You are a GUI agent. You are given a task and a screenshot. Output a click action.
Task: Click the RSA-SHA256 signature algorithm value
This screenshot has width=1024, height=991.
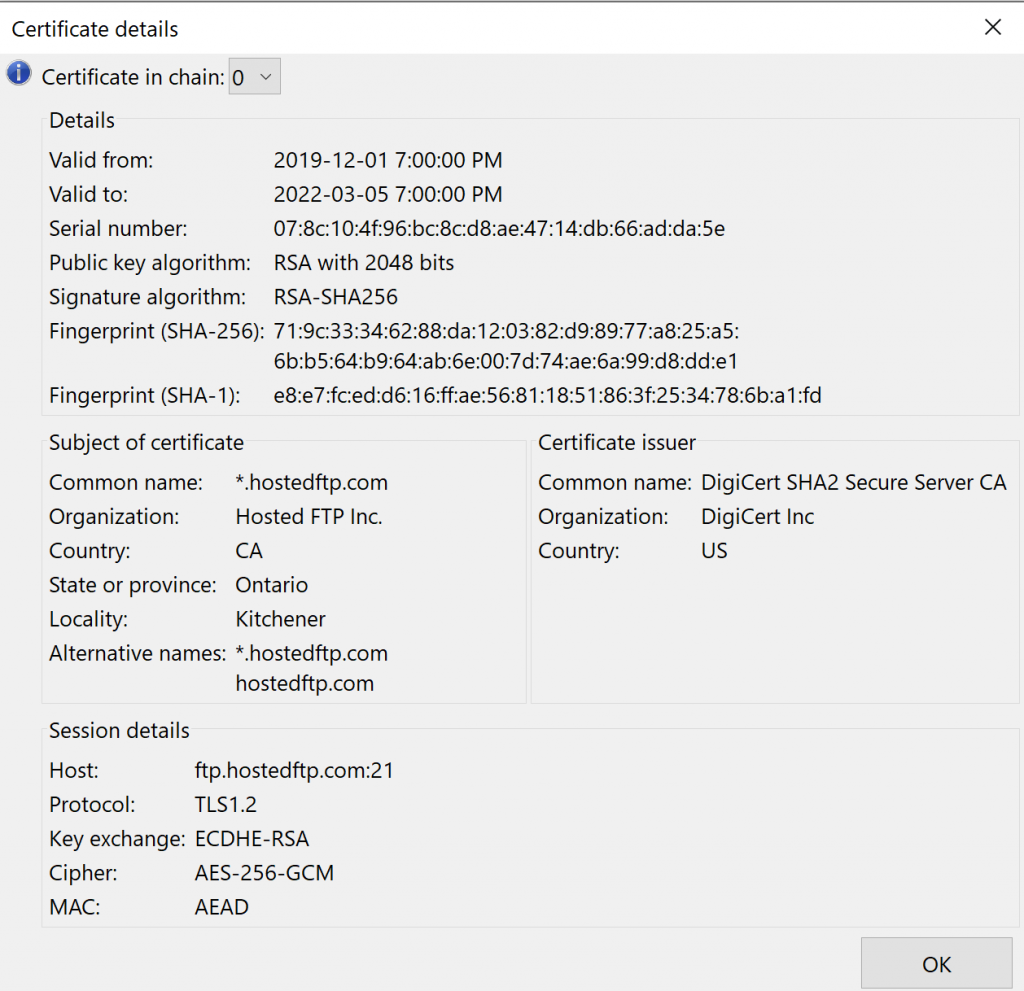(336, 297)
